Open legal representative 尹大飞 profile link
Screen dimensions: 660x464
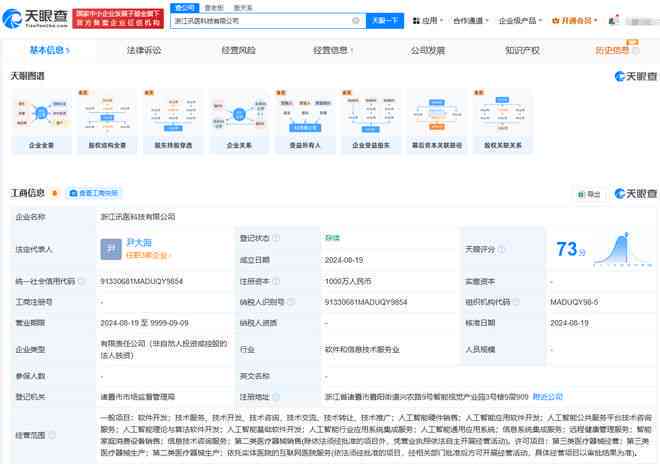[x=139, y=243]
